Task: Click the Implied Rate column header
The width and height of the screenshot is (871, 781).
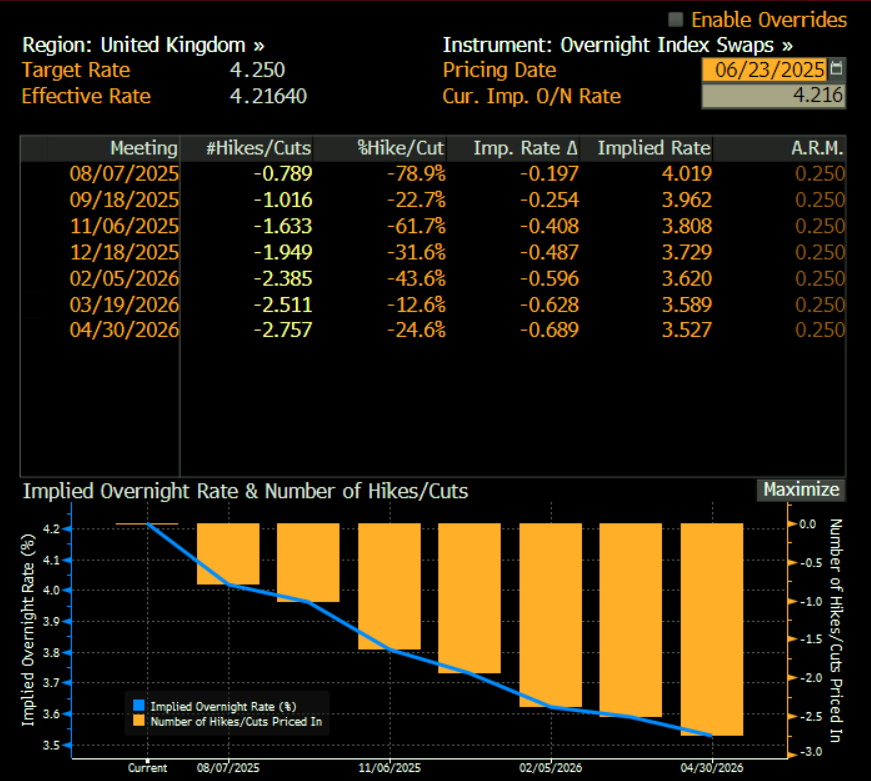Action: 654,148
